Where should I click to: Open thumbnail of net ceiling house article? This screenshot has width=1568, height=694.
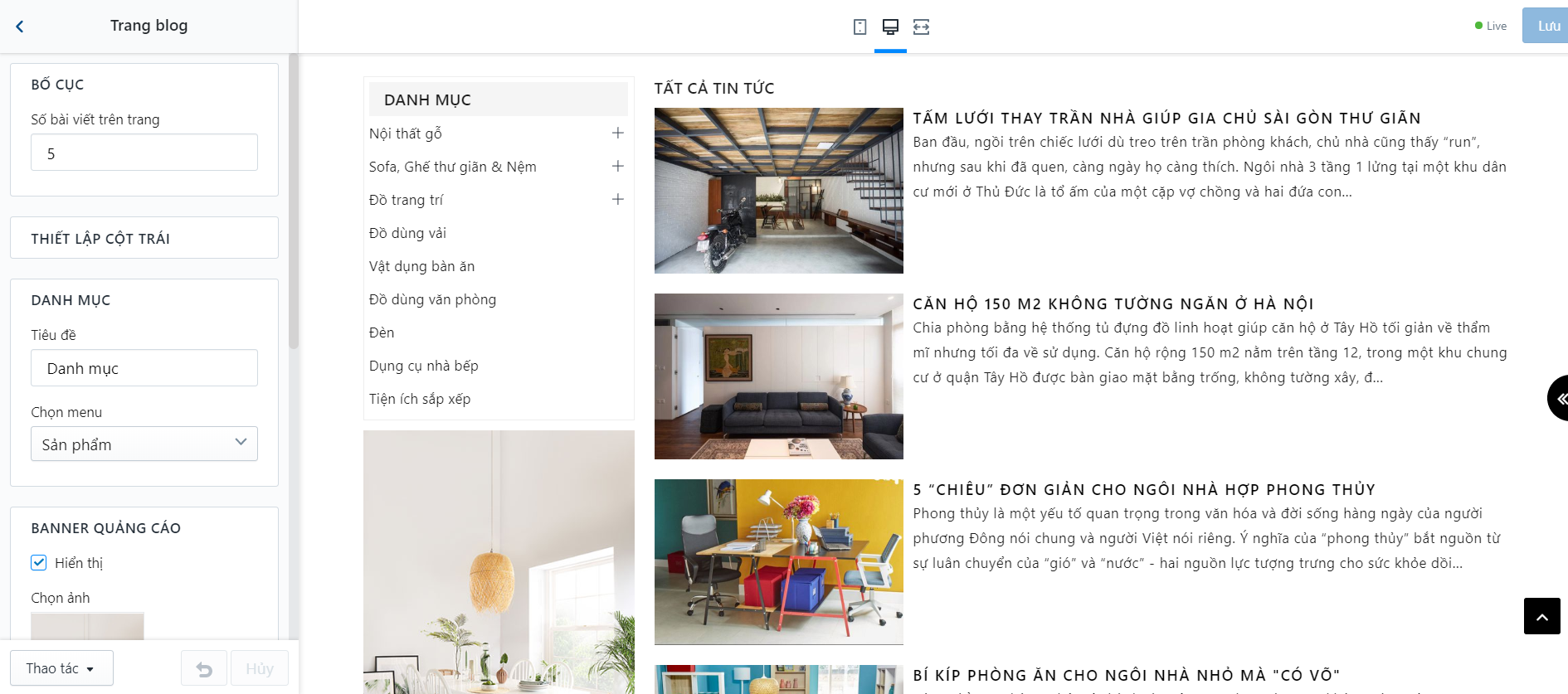tap(778, 191)
